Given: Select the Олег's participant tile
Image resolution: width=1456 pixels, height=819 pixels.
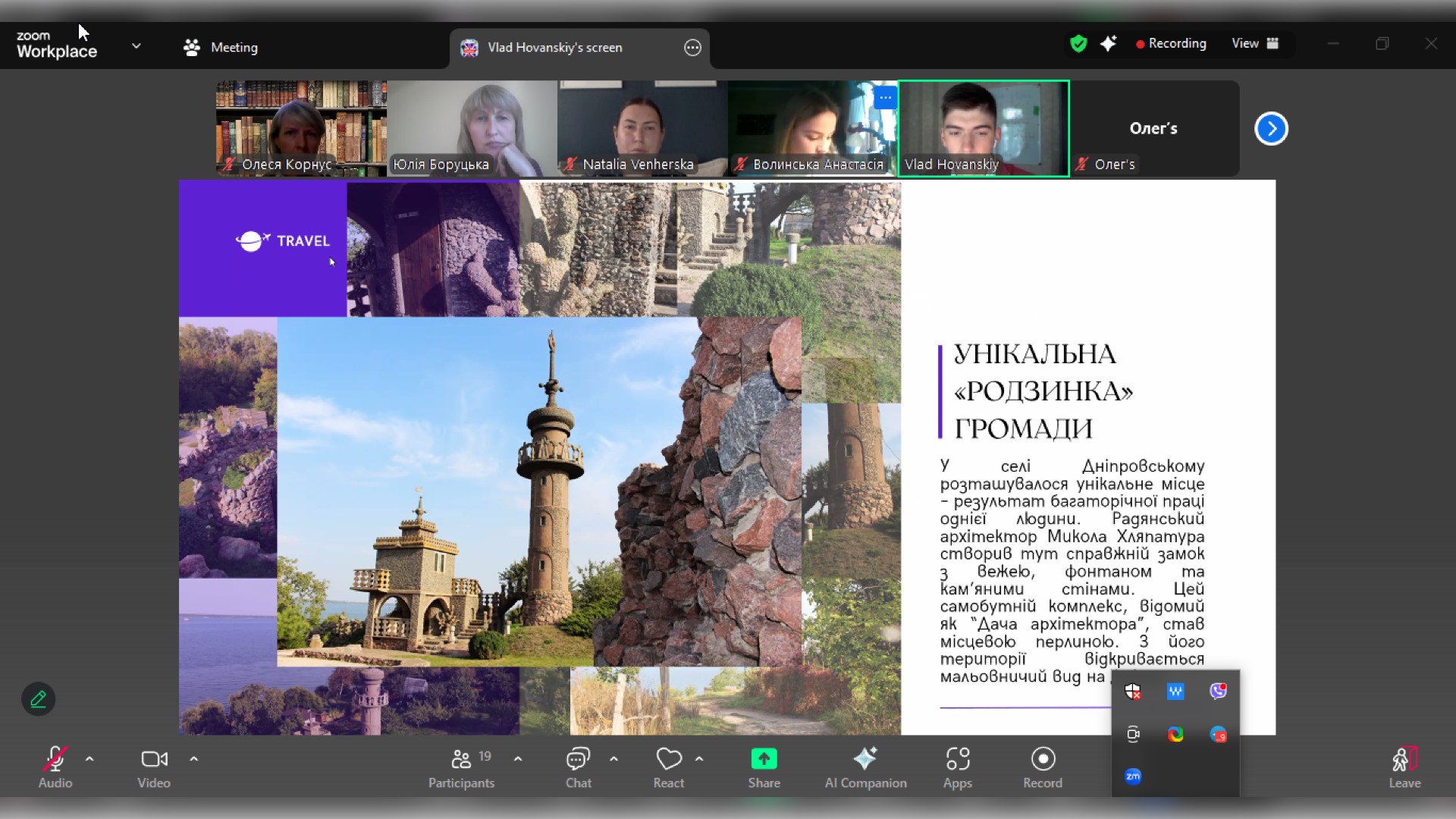Looking at the screenshot, I should click(x=1154, y=128).
